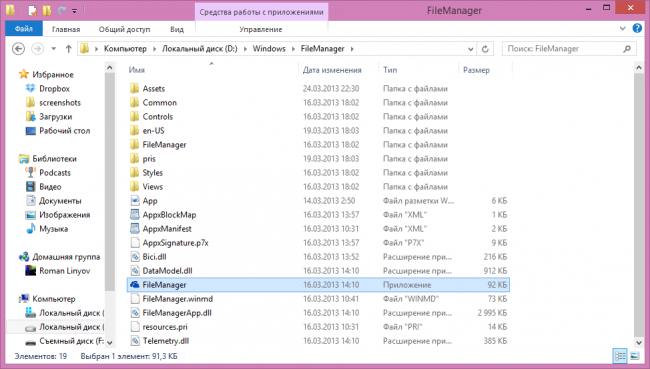The image size is (650, 369).
Task: Open address bar history dropdown
Action: [x=471, y=49]
